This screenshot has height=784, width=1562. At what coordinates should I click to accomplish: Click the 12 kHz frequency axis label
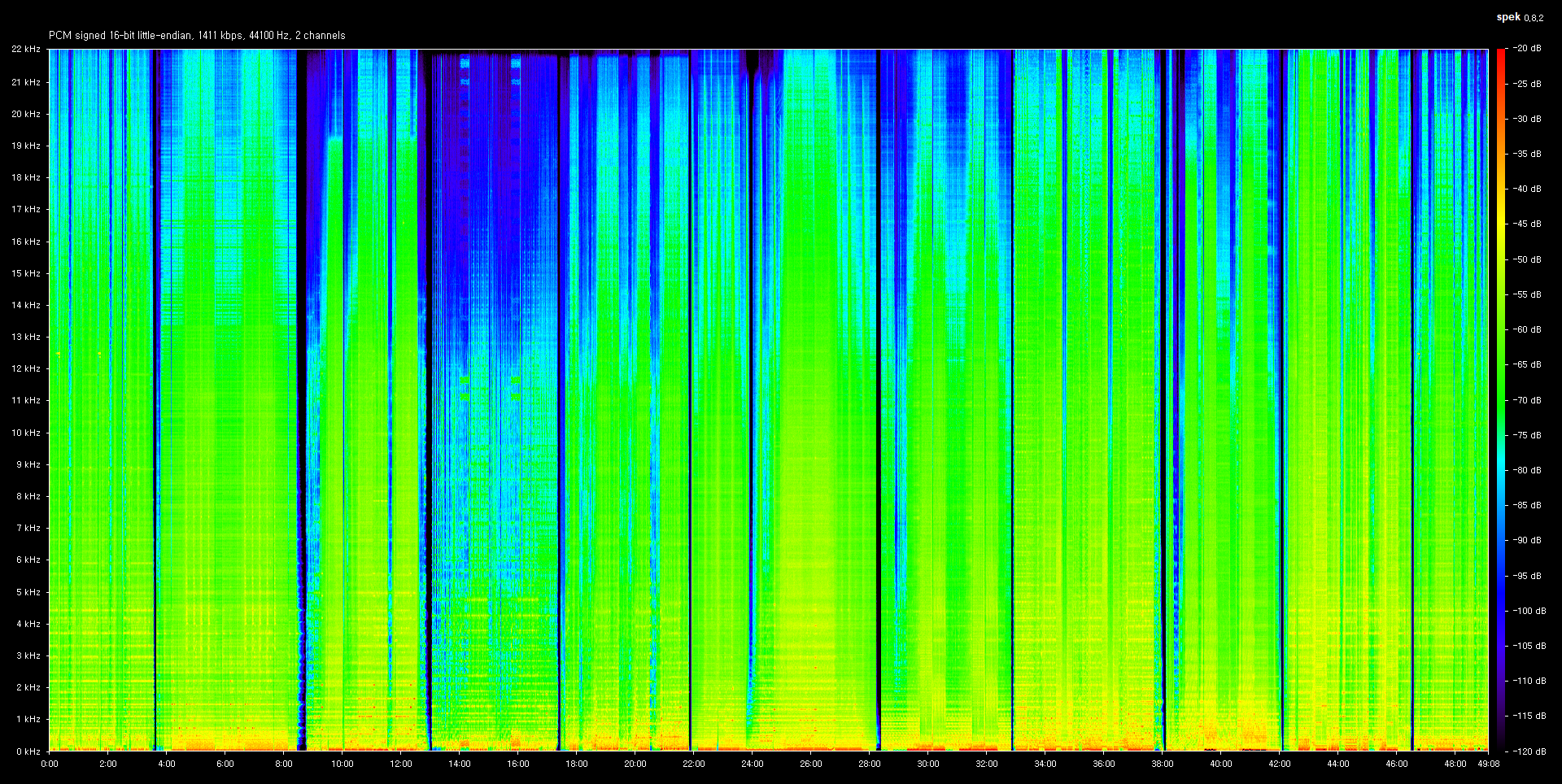click(x=25, y=368)
